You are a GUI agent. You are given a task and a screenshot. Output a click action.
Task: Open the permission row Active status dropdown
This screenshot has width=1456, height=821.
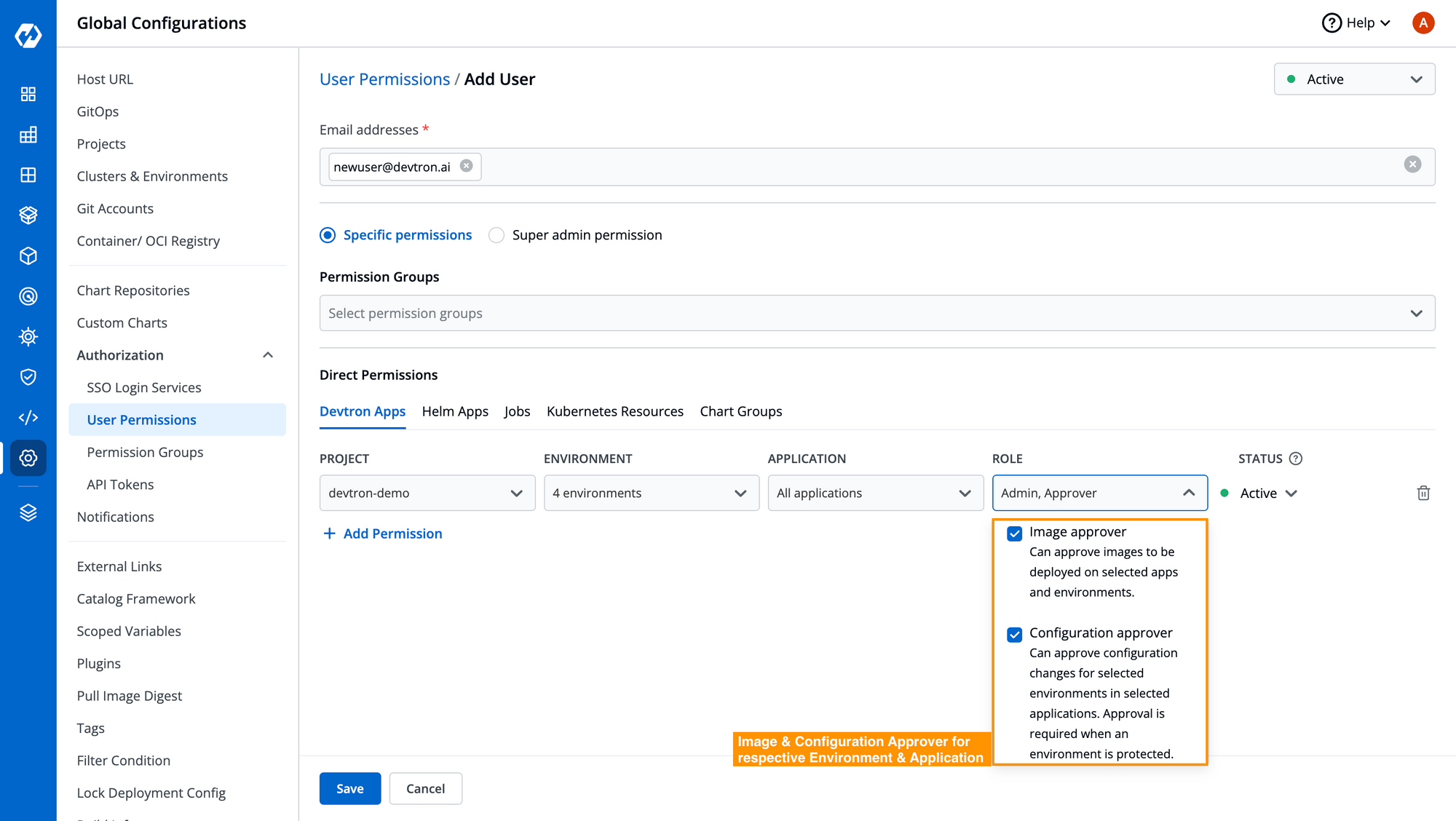point(1259,493)
